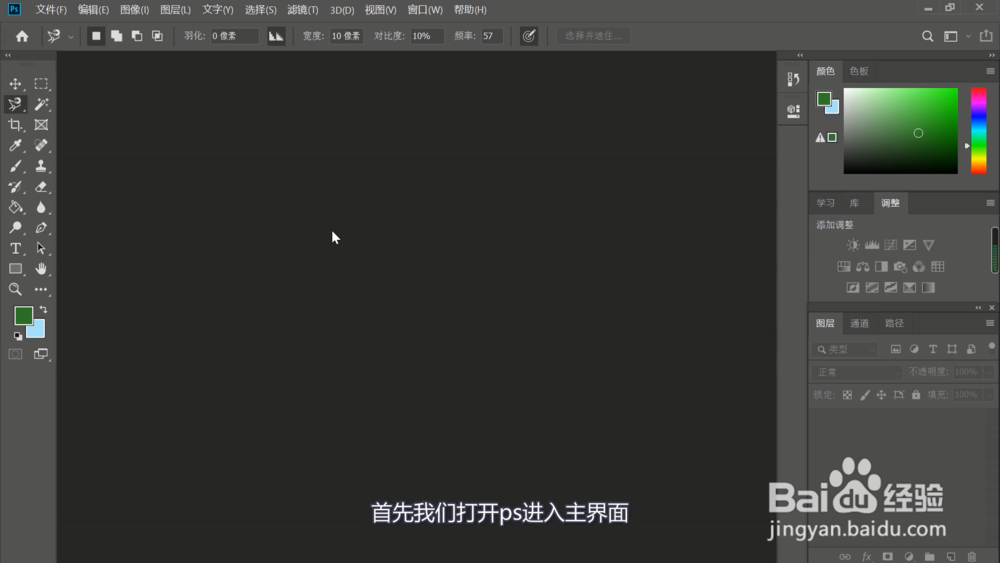This screenshot has width=1000, height=563.
Task: Change screen mode button in toolbox
Action: point(41,354)
